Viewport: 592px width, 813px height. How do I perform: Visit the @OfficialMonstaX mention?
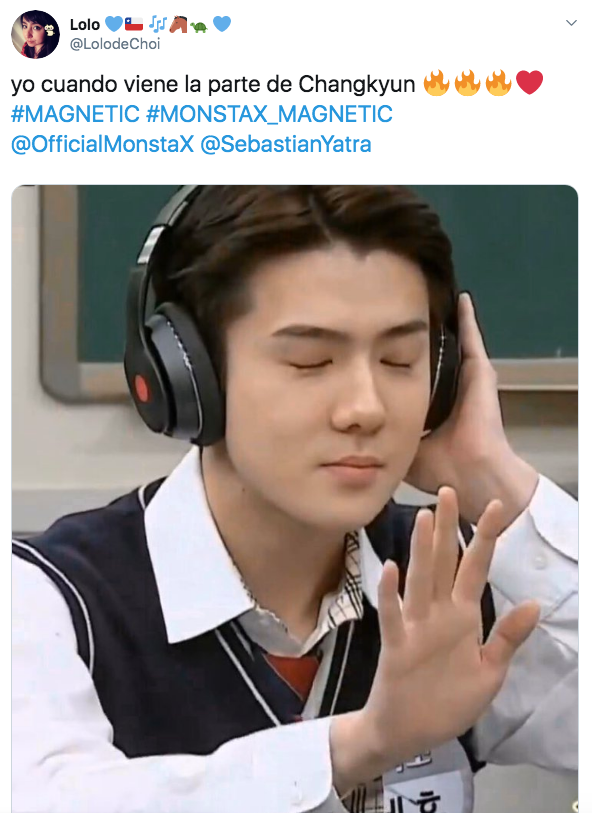pos(102,144)
